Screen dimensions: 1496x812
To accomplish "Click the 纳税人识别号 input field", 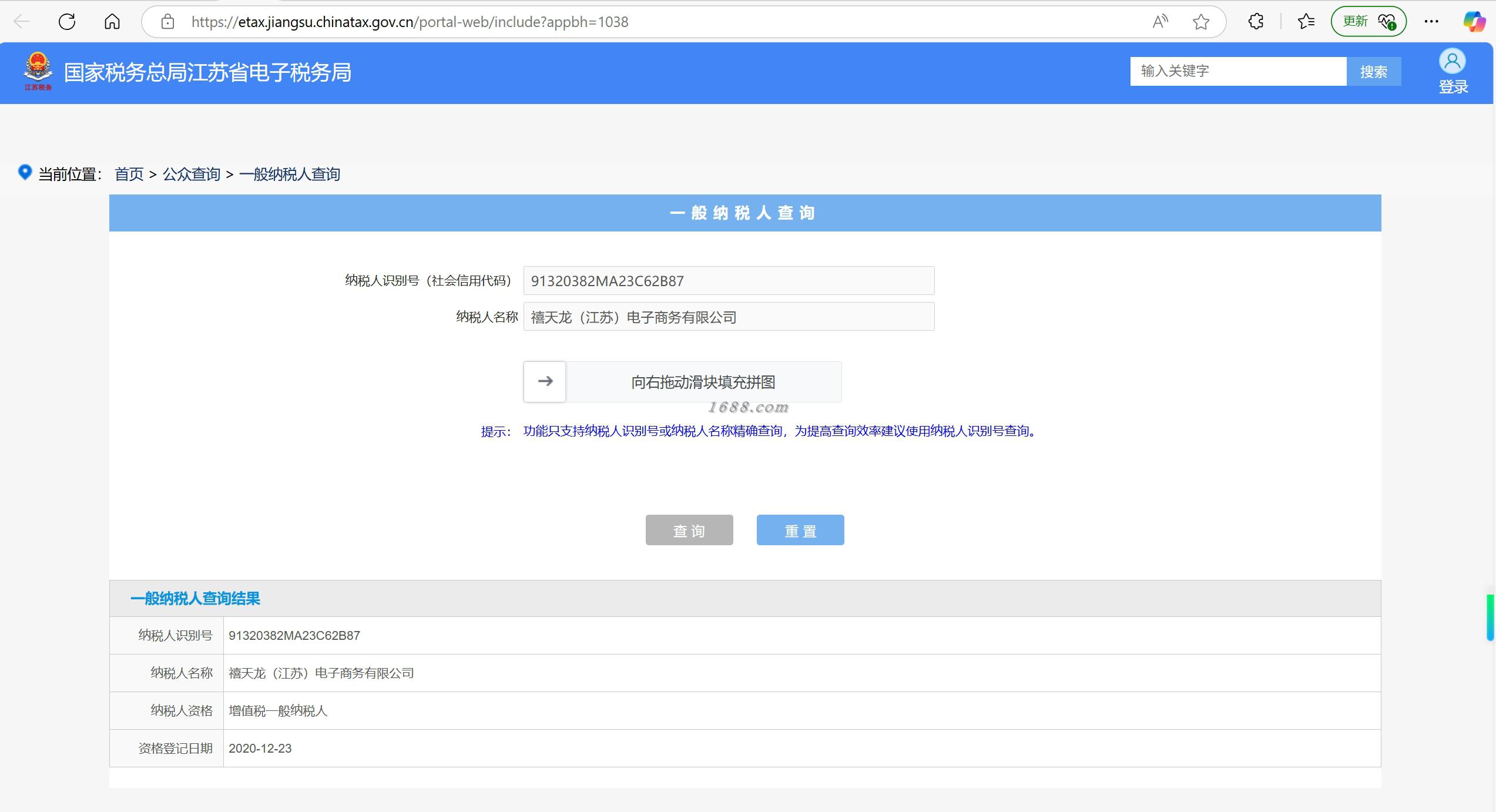I will pos(728,281).
